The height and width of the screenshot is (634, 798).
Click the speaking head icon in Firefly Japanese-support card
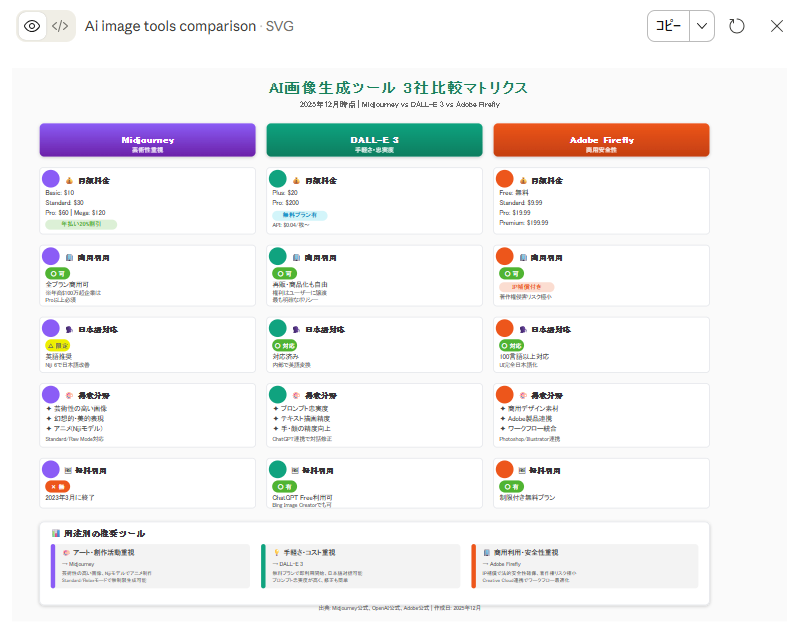[x=523, y=330]
